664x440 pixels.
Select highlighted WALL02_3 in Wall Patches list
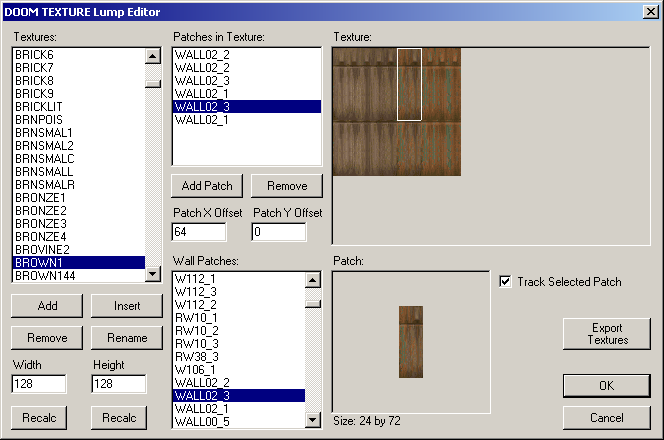click(239, 396)
